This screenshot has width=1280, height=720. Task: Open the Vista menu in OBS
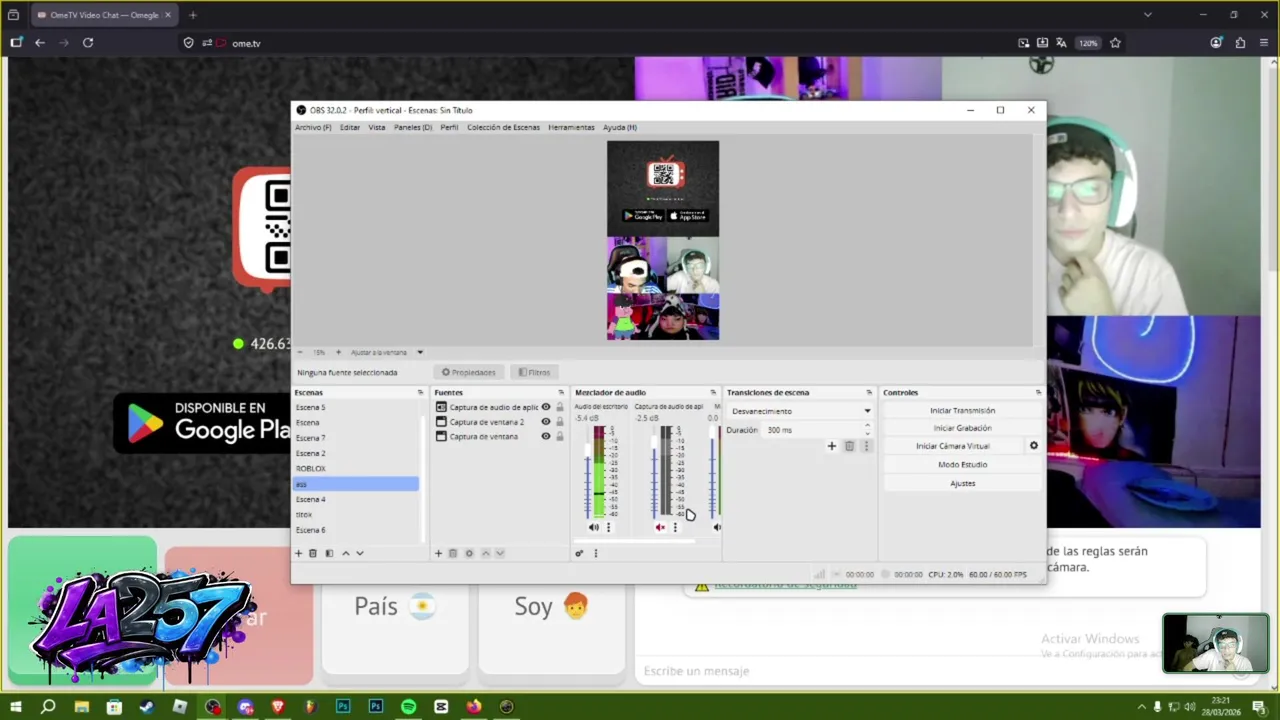[x=377, y=127]
